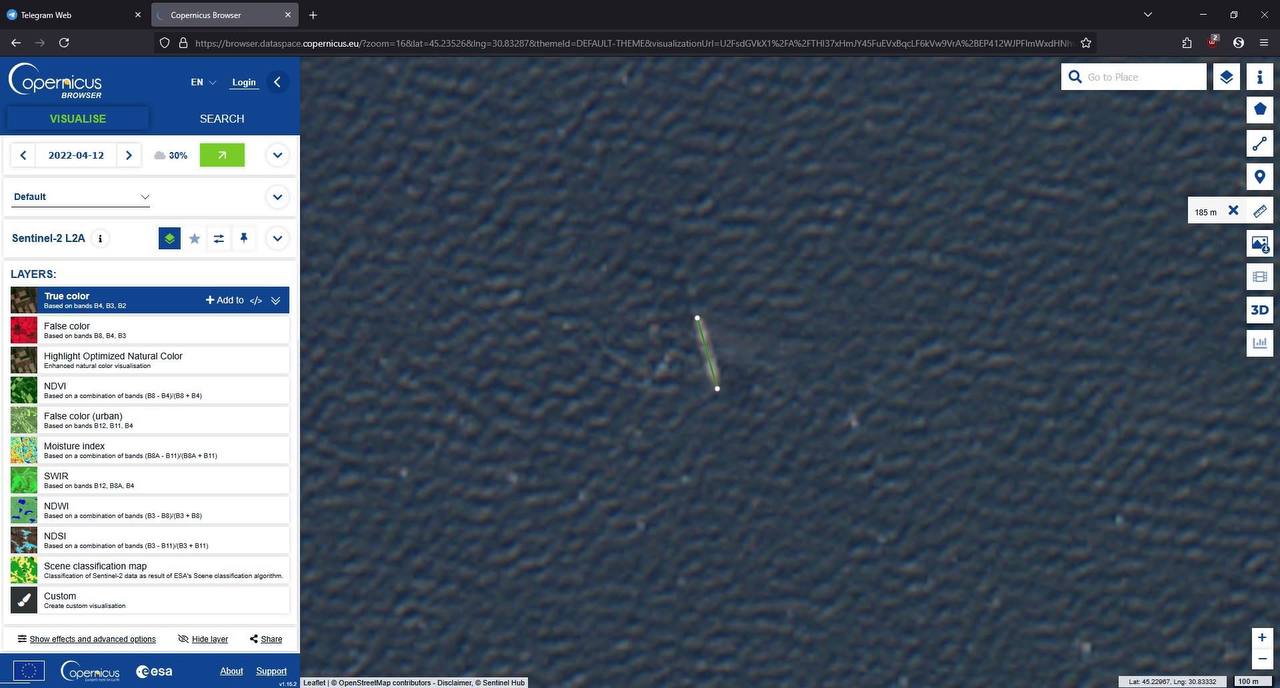The image size is (1280, 688).
Task: Open the Default theme dropdown
Action: coord(81,197)
